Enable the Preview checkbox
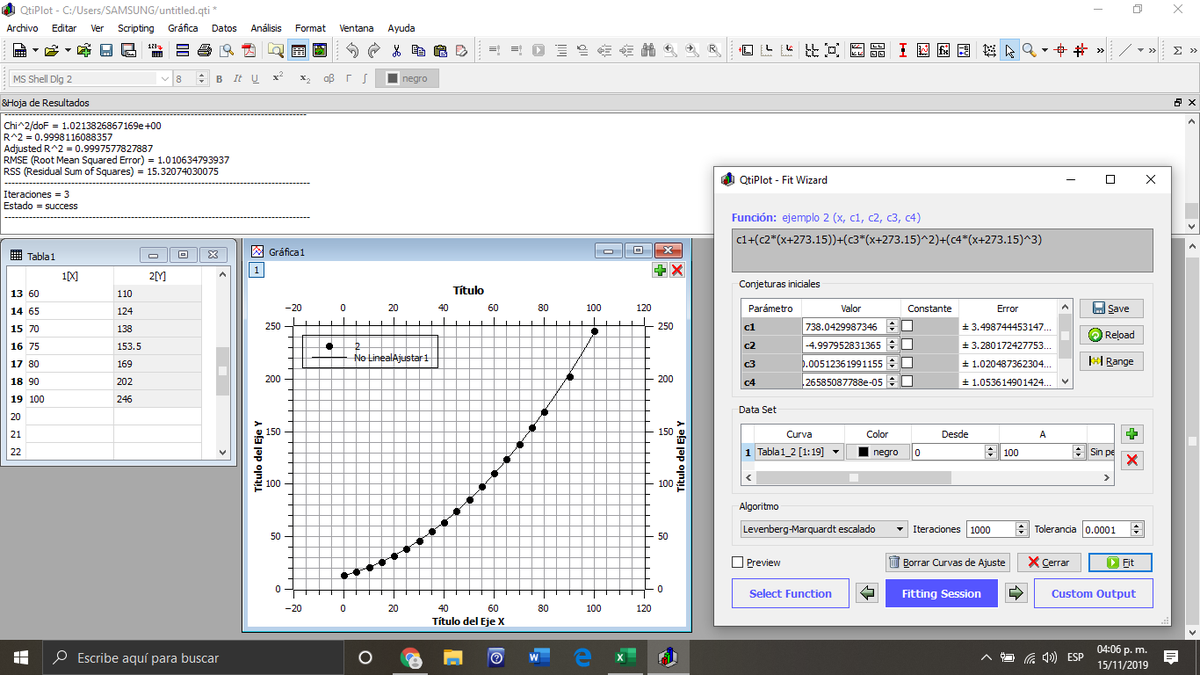The image size is (1200, 675). click(x=739, y=562)
